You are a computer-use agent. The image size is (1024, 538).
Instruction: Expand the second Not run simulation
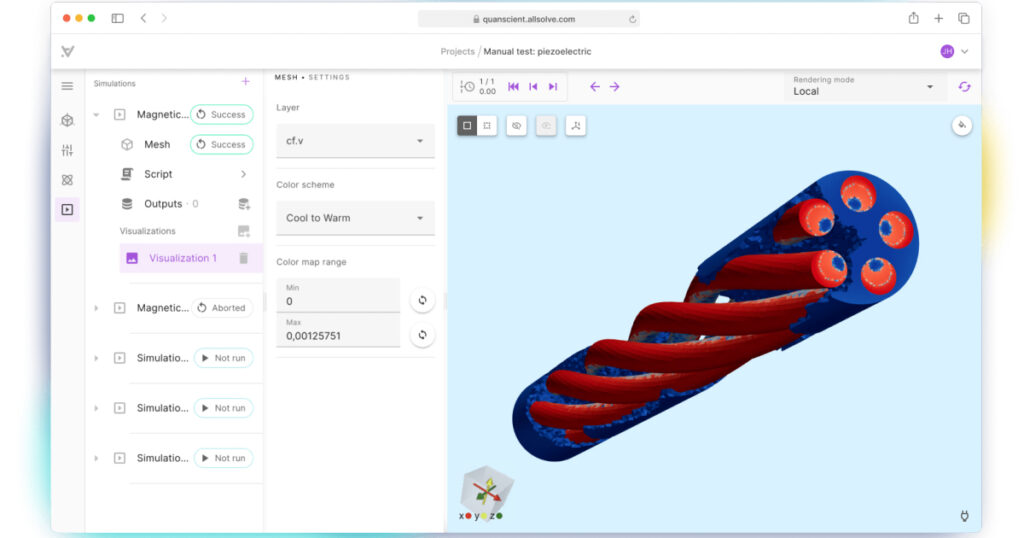coord(96,408)
